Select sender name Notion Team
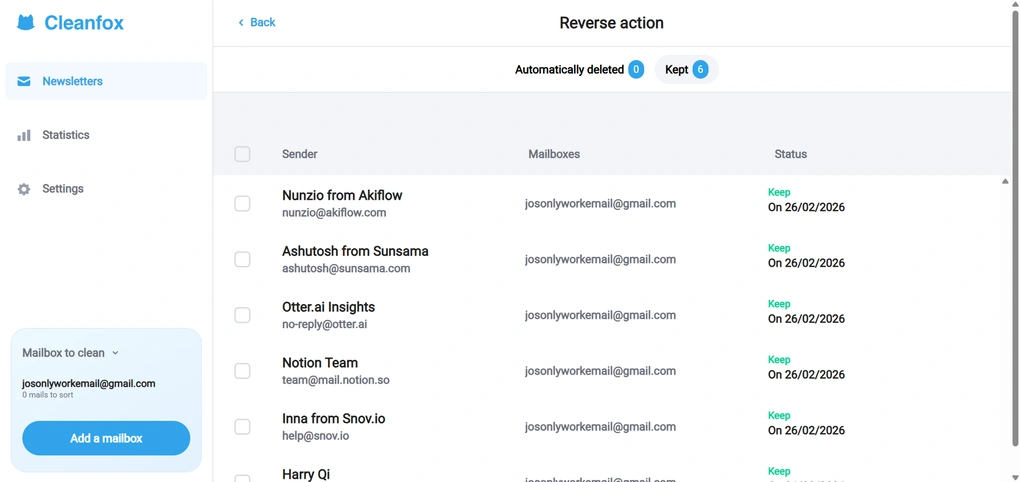 point(320,363)
